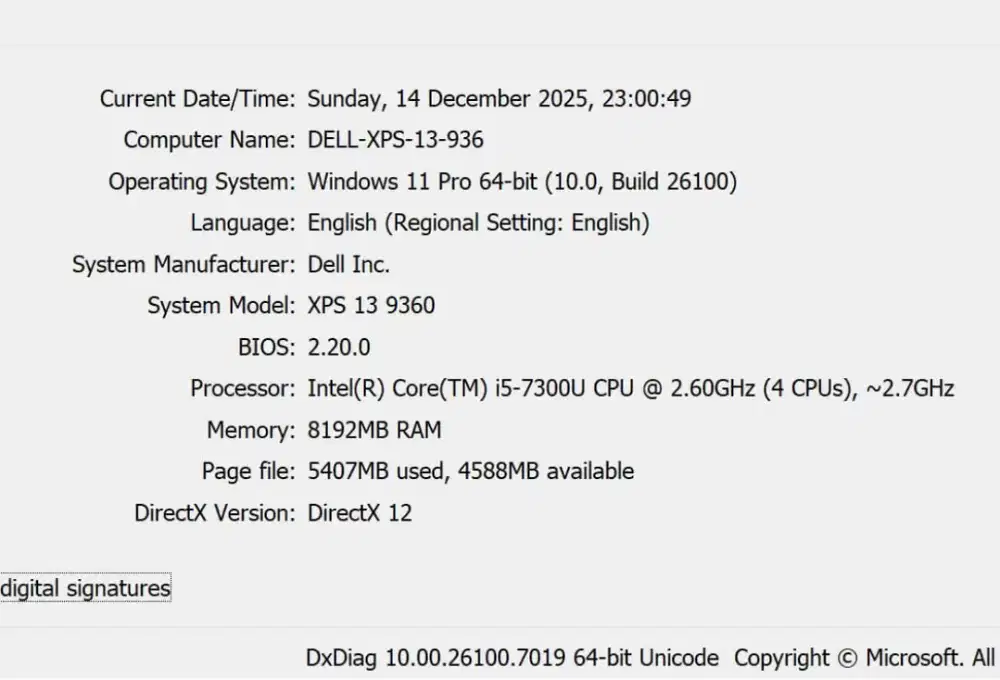Click the DirectX Version field label
This screenshot has width=1000, height=680.
214,513
